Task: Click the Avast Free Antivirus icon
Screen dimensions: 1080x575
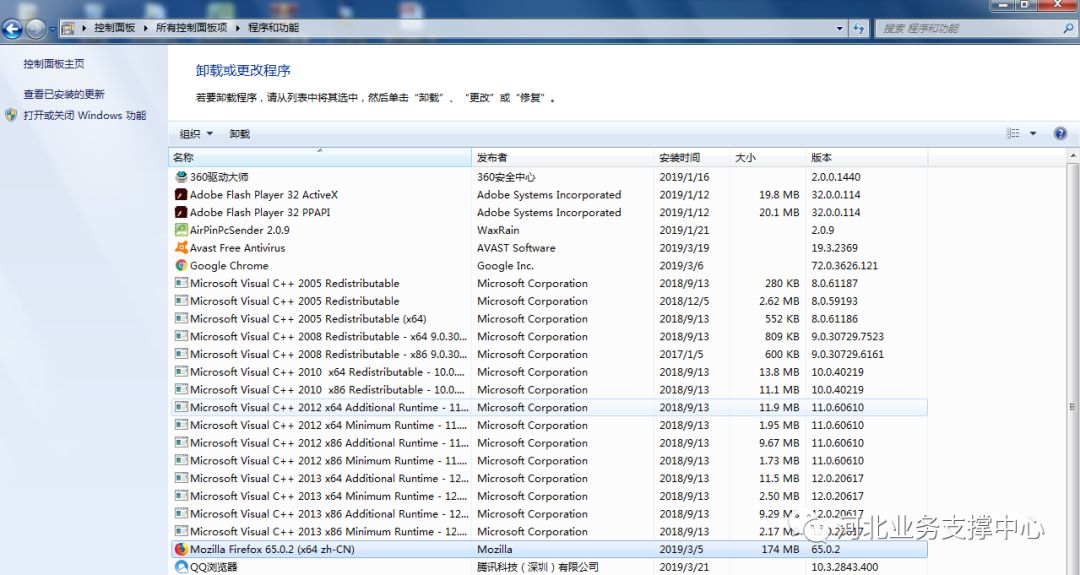Action: point(181,248)
